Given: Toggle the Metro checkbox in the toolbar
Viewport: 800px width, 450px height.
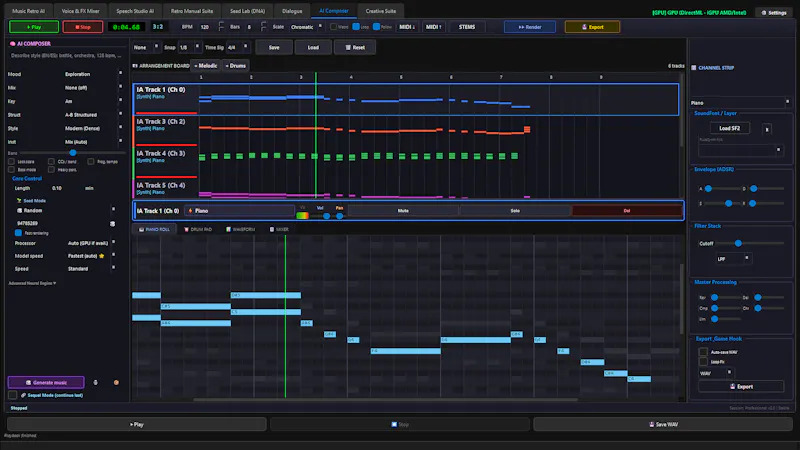Looking at the screenshot, I should click(333, 27).
